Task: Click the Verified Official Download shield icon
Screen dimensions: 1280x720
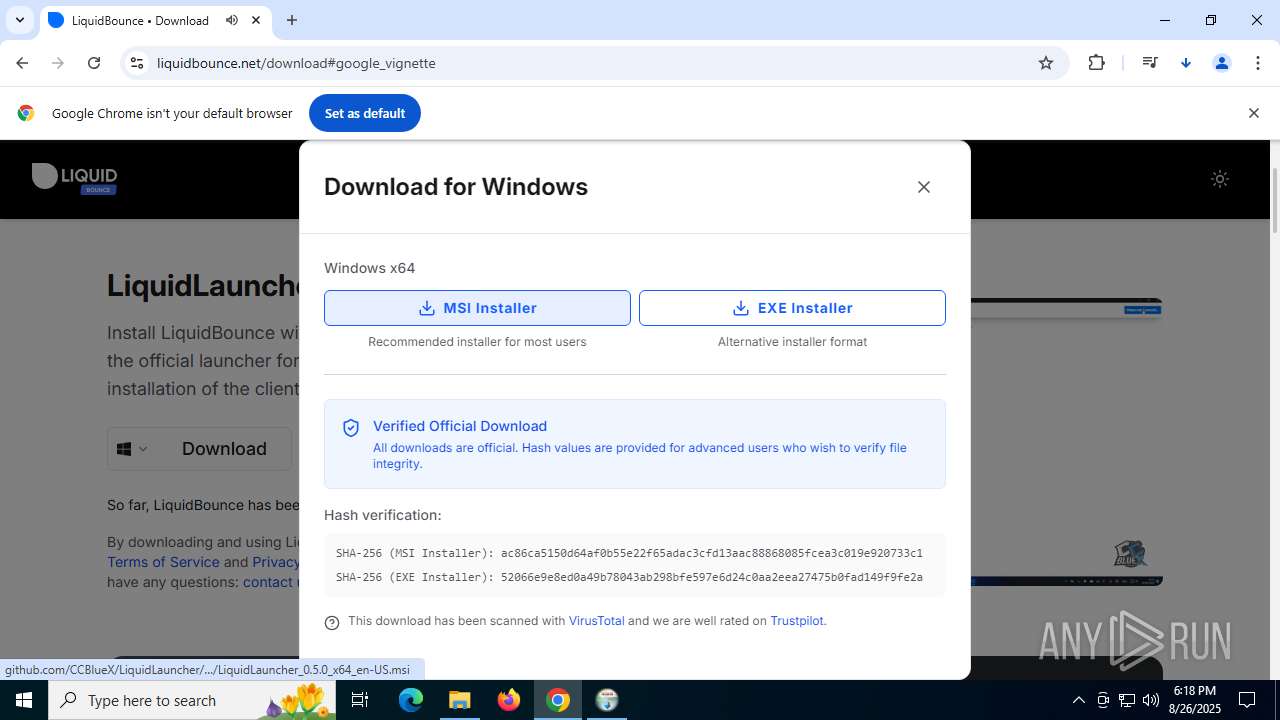Action: coord(351,428)
